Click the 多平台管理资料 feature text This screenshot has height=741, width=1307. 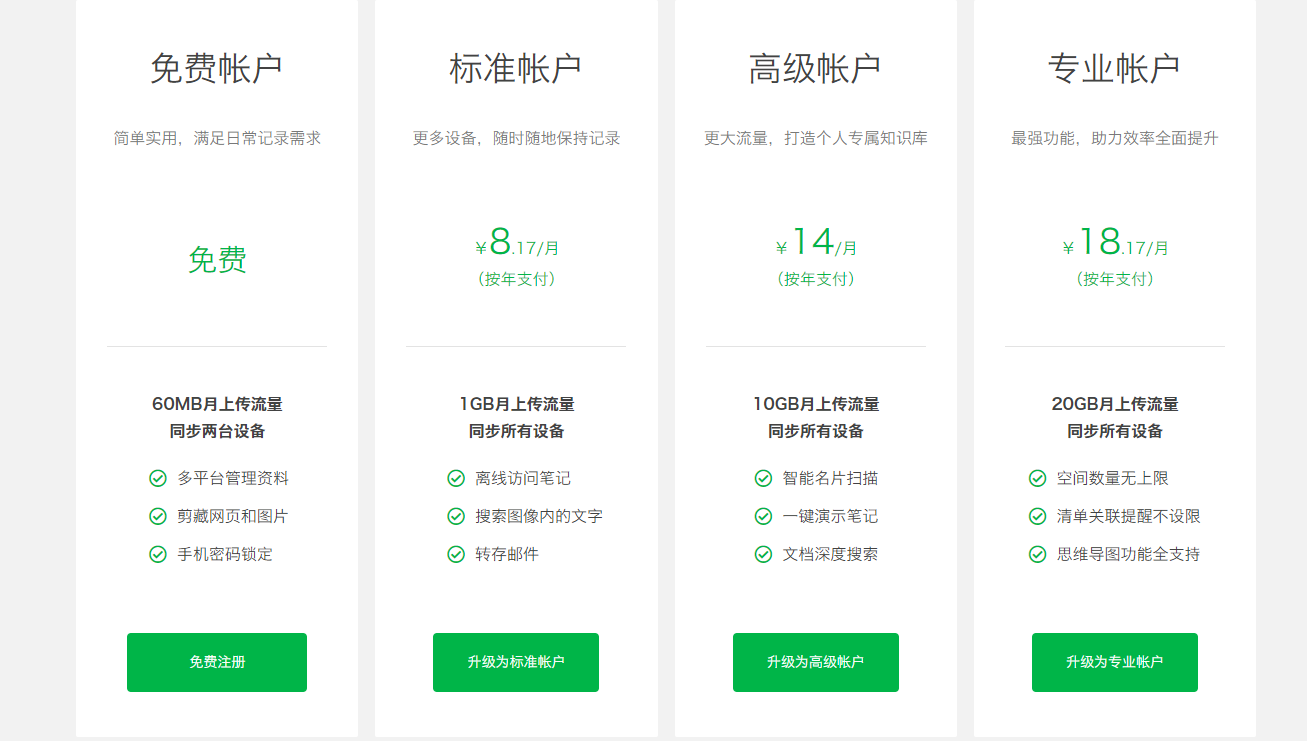click(233, 478)
